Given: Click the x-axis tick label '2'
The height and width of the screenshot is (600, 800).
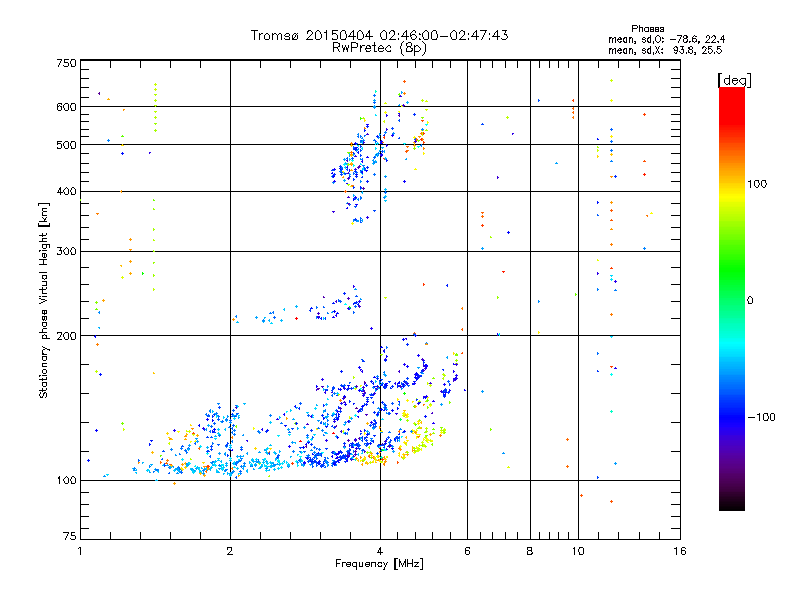Looking at the screenshot, I should [230, 551].
